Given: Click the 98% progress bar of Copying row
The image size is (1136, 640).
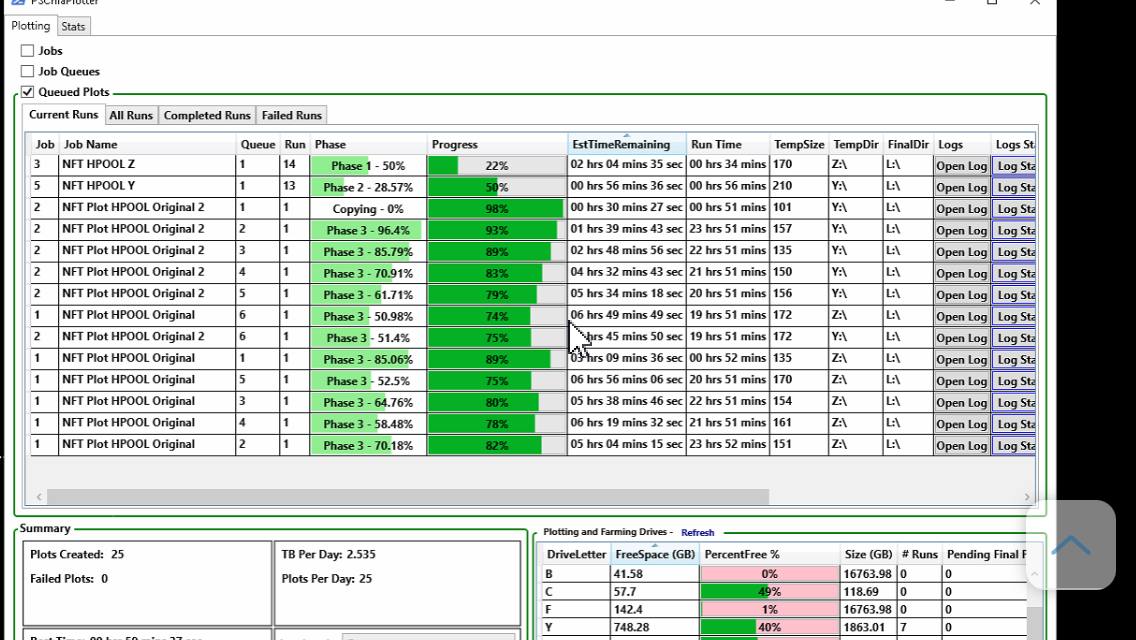Looking at the screenshot, I should 497,209.
